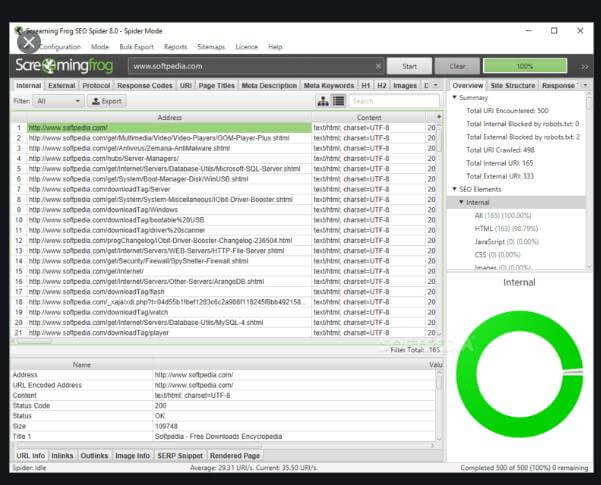
Task: Click the Export button
Action: [107, 101]
